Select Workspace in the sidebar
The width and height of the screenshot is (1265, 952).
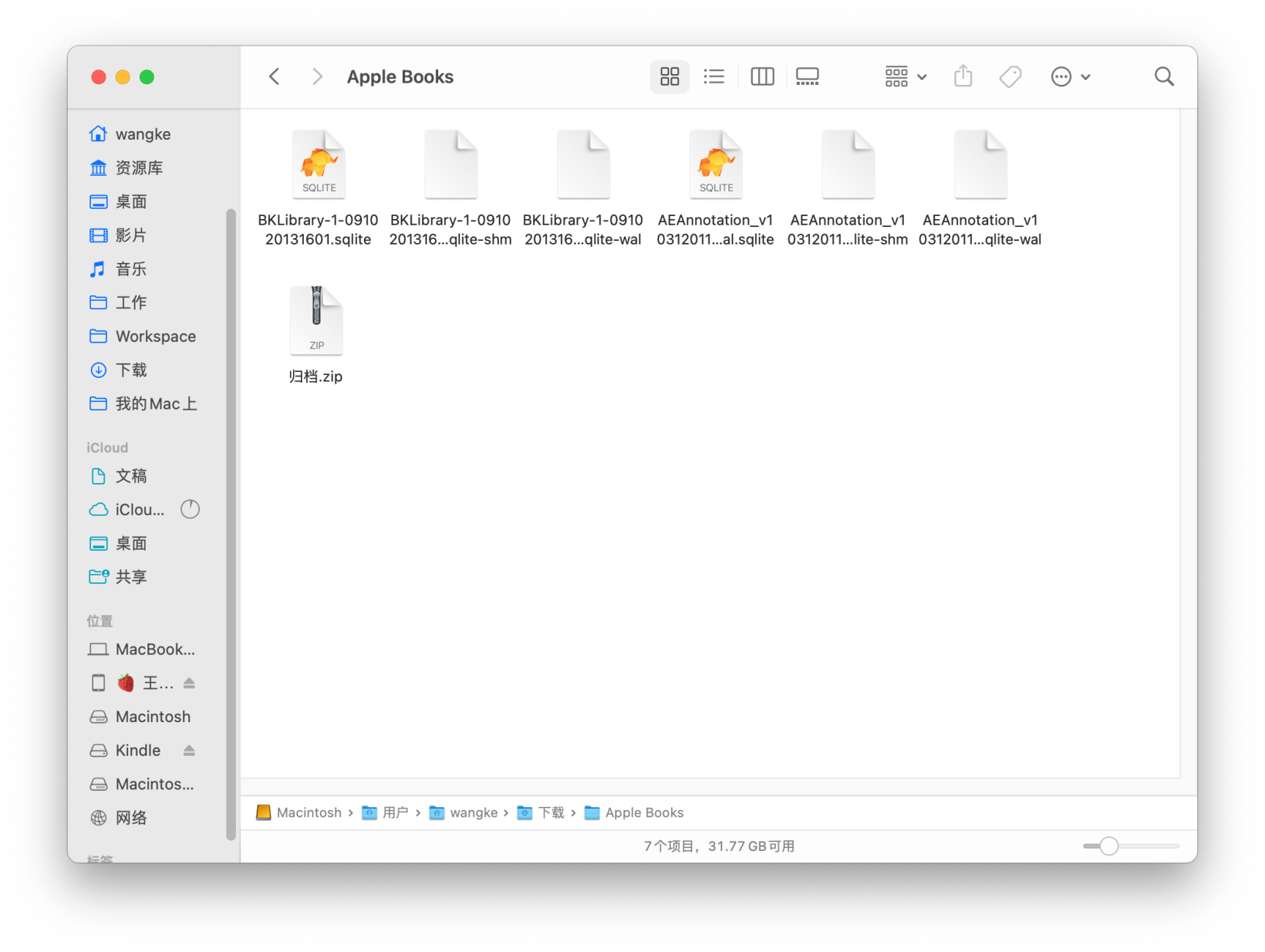155,336
